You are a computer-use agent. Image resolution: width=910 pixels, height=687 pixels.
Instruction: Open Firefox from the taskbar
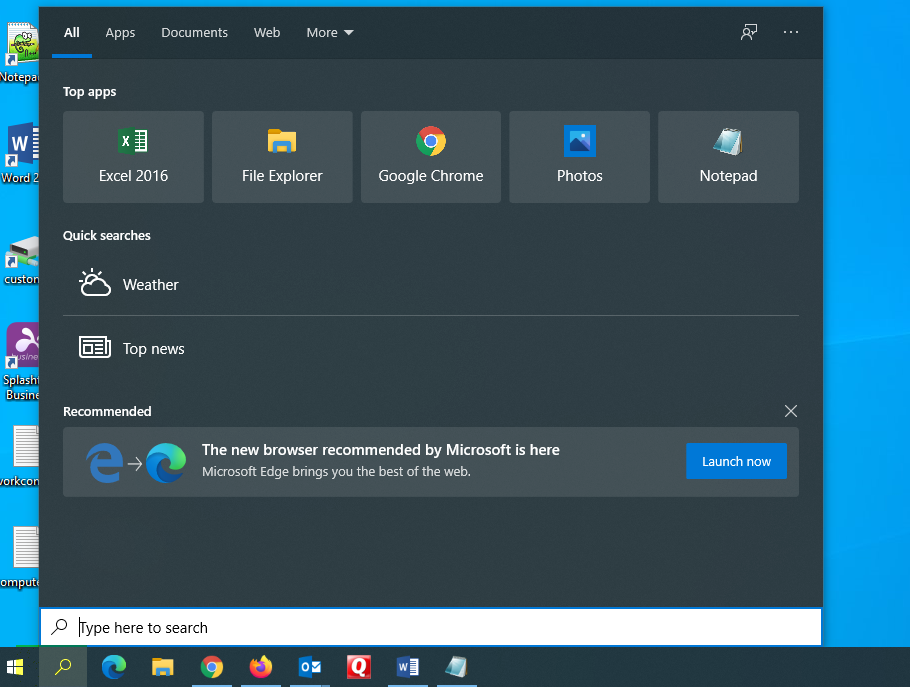[x=261, y=667]
